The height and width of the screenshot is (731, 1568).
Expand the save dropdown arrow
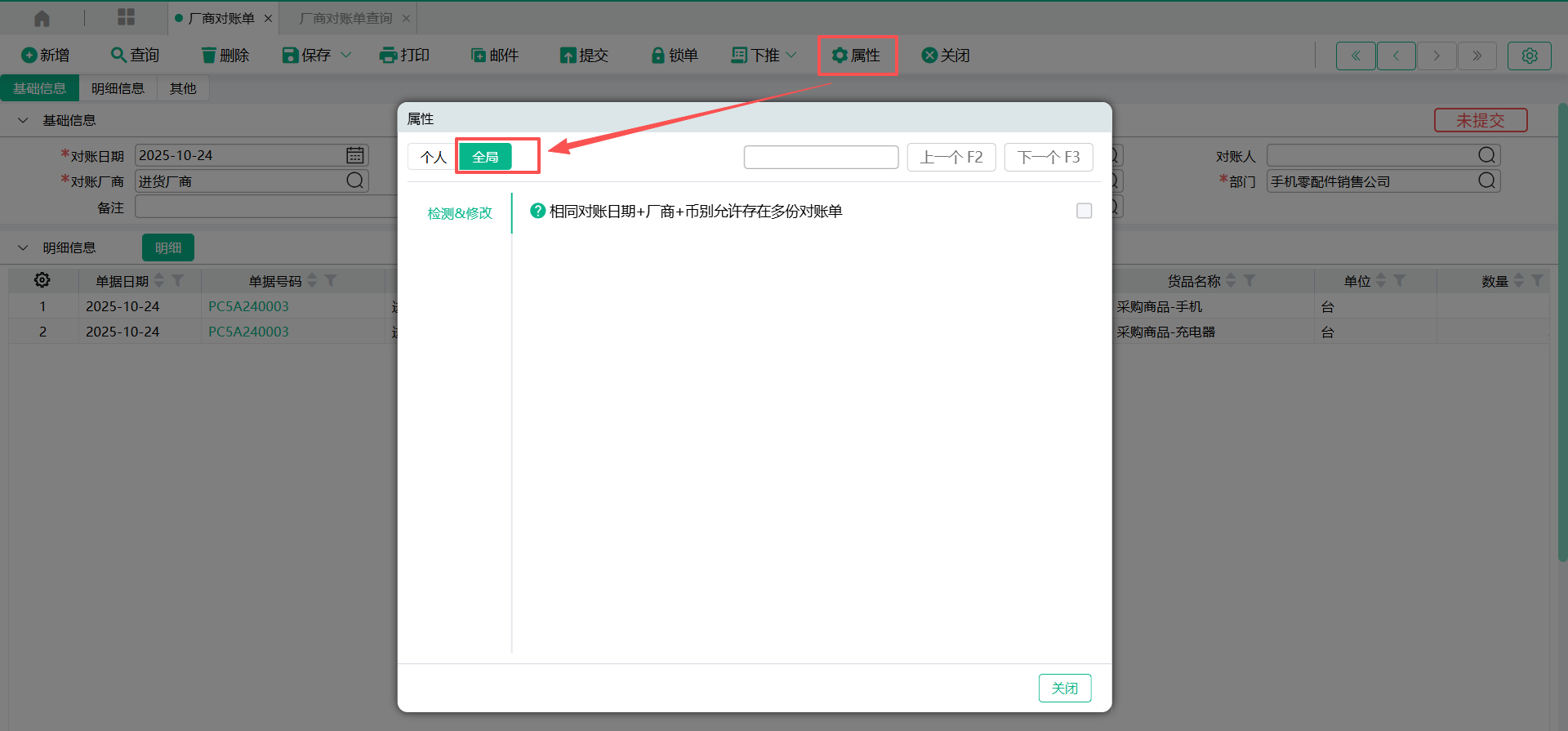tap(346, 56)
